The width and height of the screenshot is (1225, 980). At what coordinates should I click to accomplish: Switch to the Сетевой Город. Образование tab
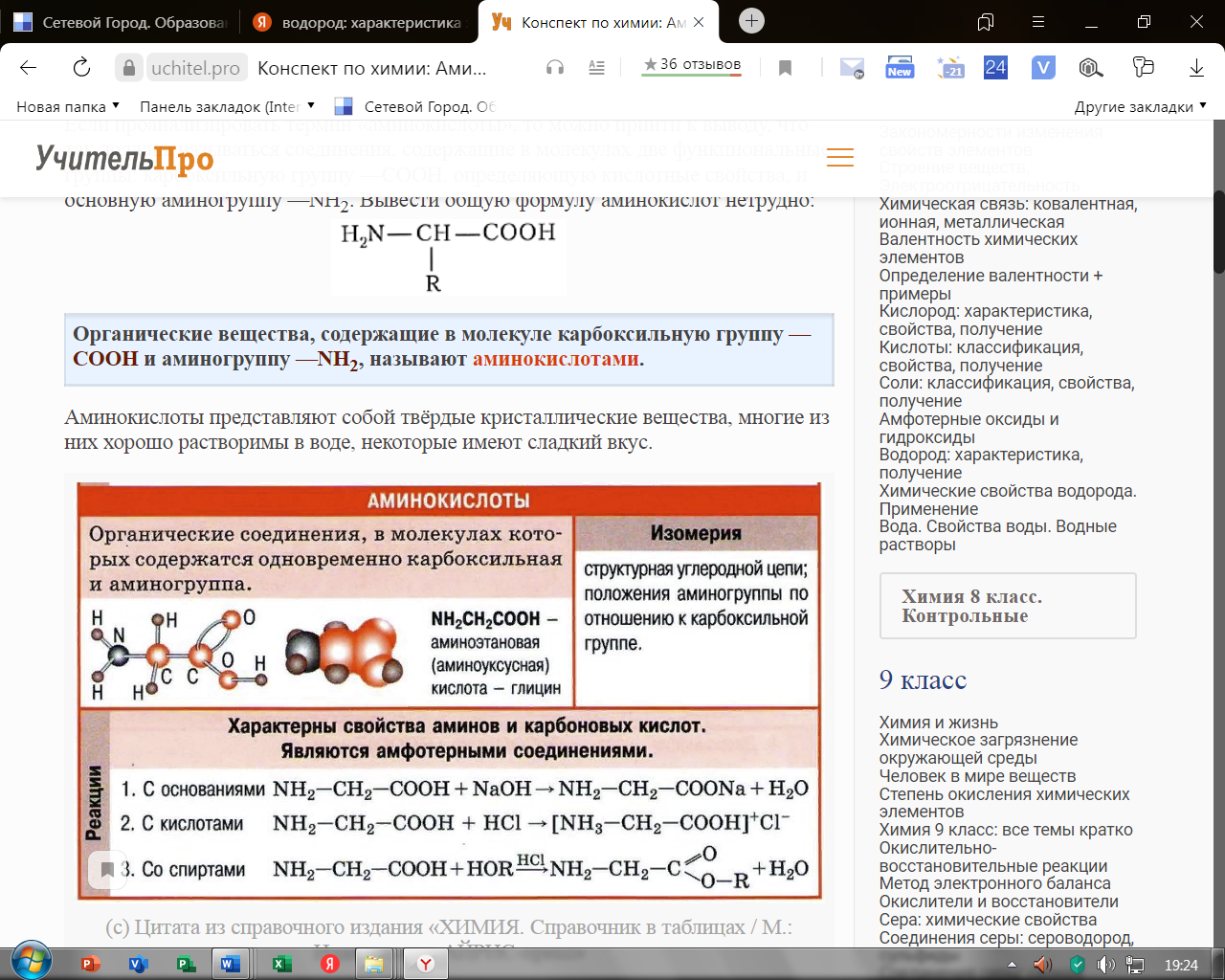point(120,22)
